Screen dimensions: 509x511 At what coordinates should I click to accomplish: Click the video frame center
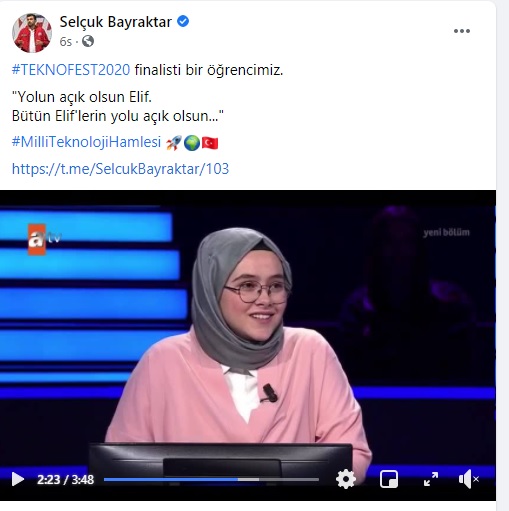248,345
